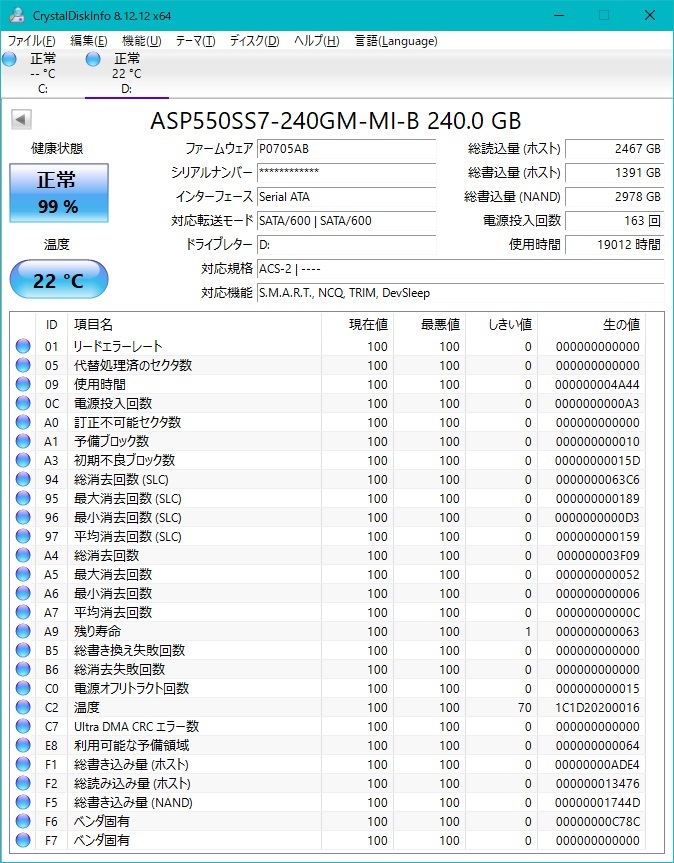Click the 22 °C temperature button
The width and height of the screenshot is (674, 863).
coord(59,280)
